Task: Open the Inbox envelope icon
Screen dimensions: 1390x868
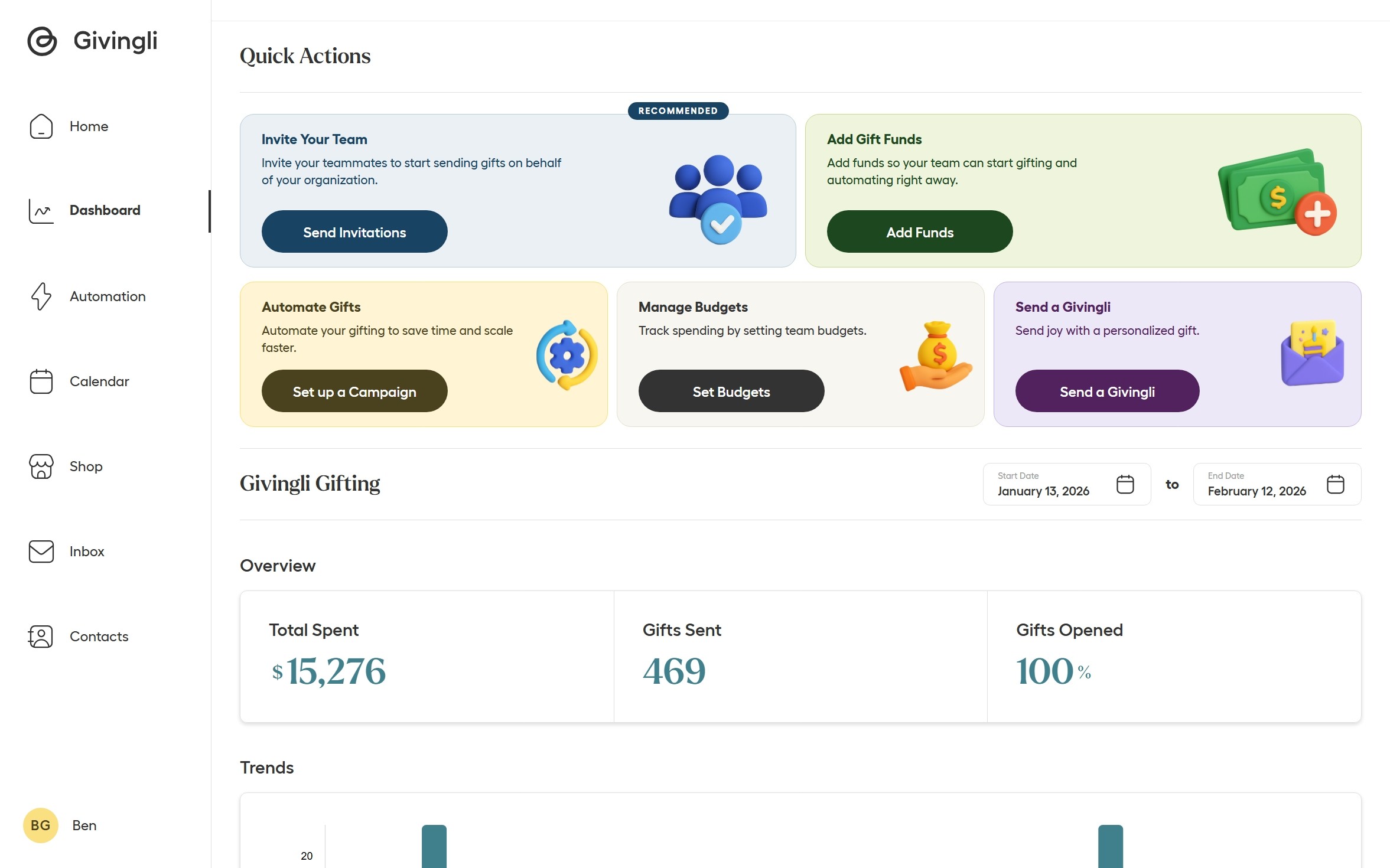Action: click(x=40, y=552)
